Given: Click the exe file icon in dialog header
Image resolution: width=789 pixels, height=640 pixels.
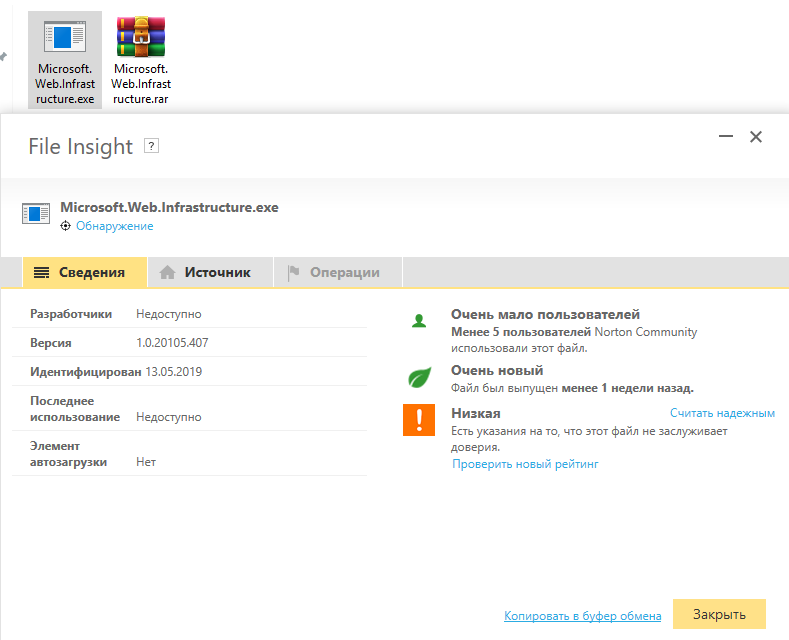Looking at the screenshot, I should [x=36, y=214].
